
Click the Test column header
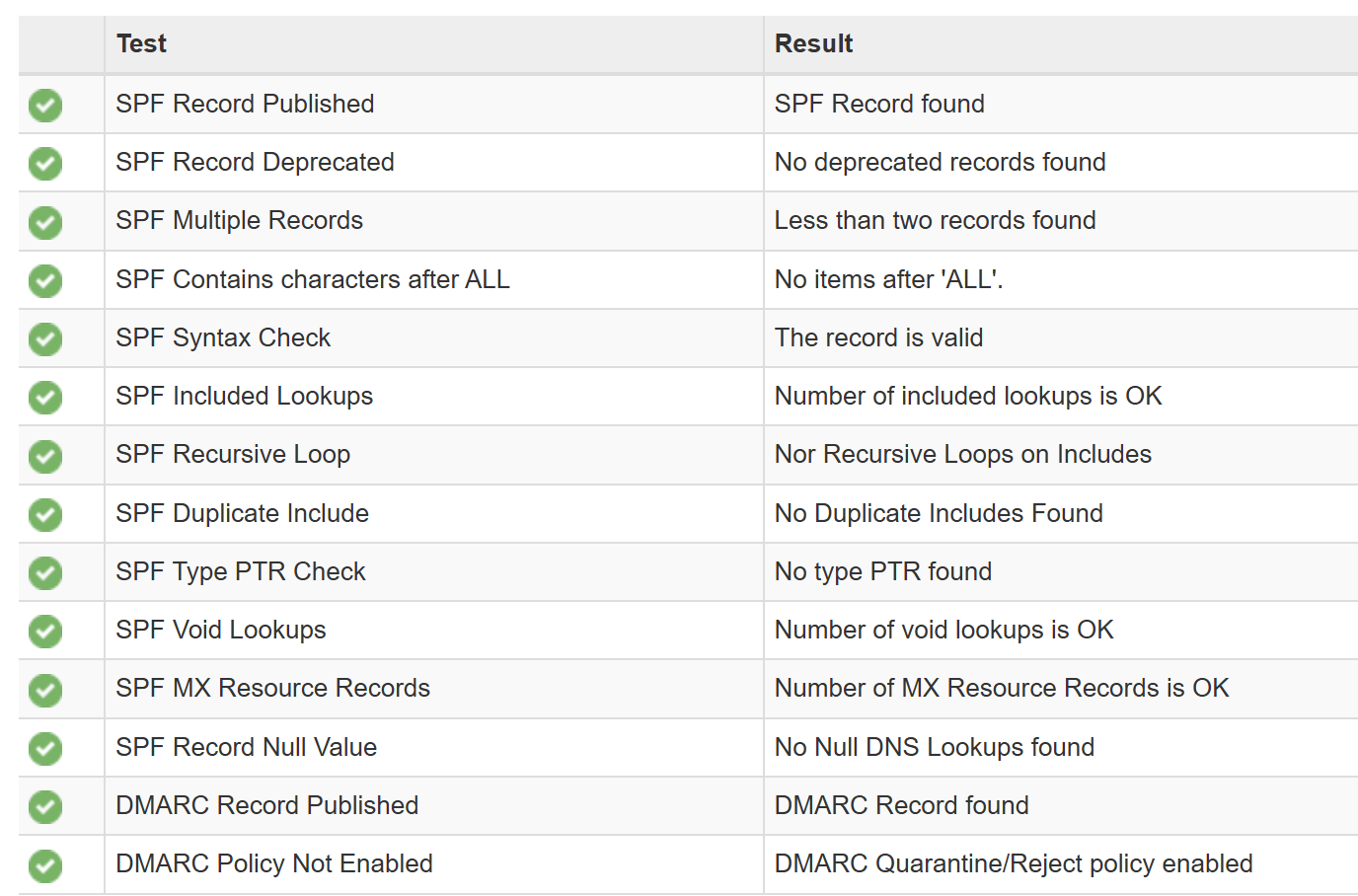[x=141, y=43]
